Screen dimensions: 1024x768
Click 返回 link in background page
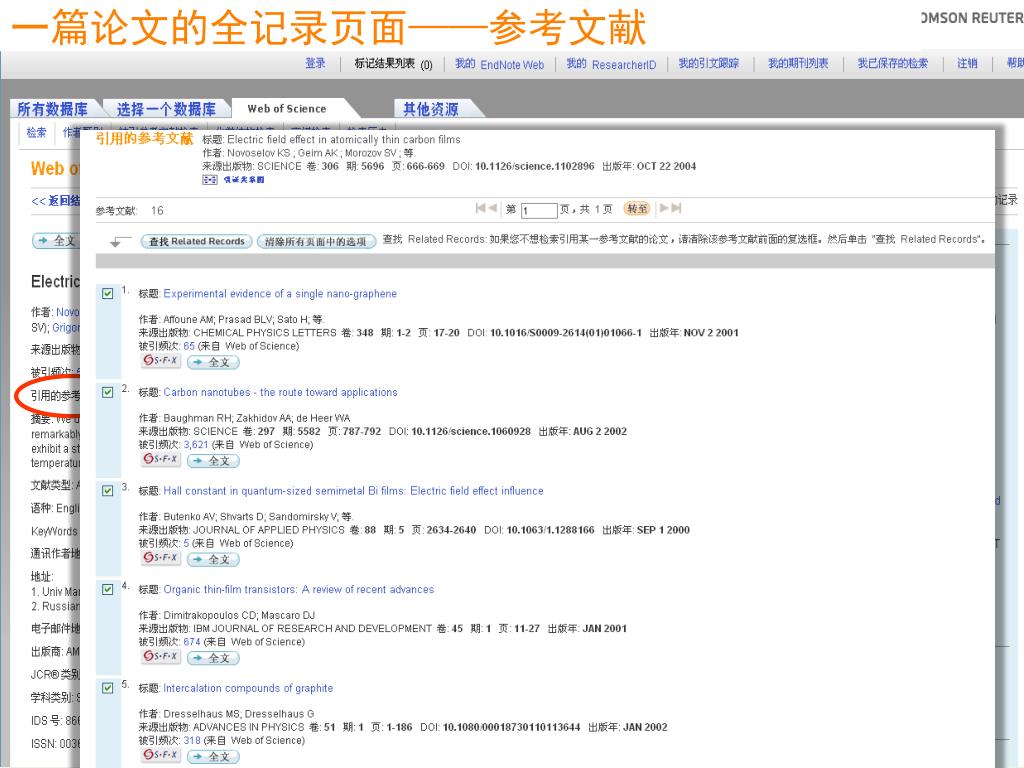[56, 200]
